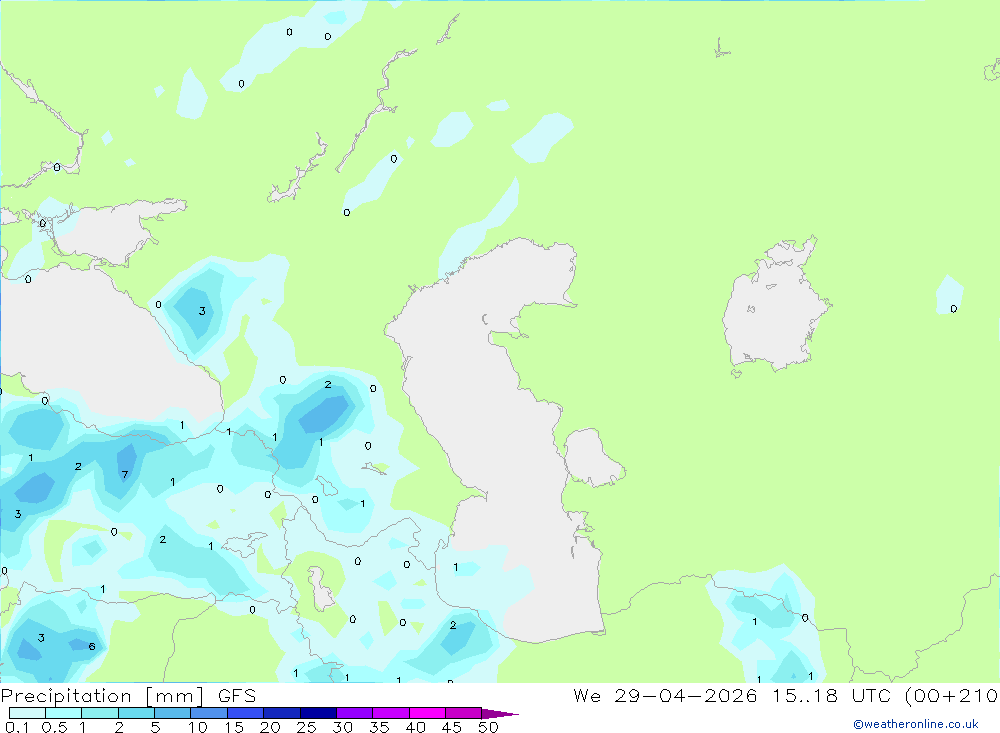
Task: Click the 15–20 mm legend color swatch
Action: [x=246, y=713]
